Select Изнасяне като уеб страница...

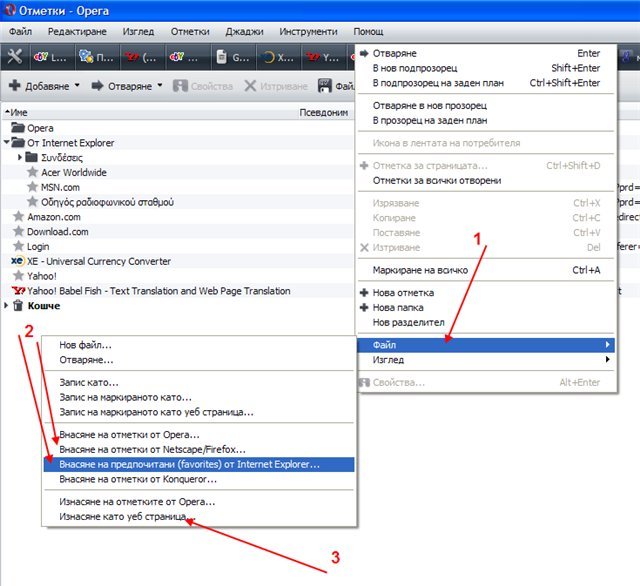199,516
